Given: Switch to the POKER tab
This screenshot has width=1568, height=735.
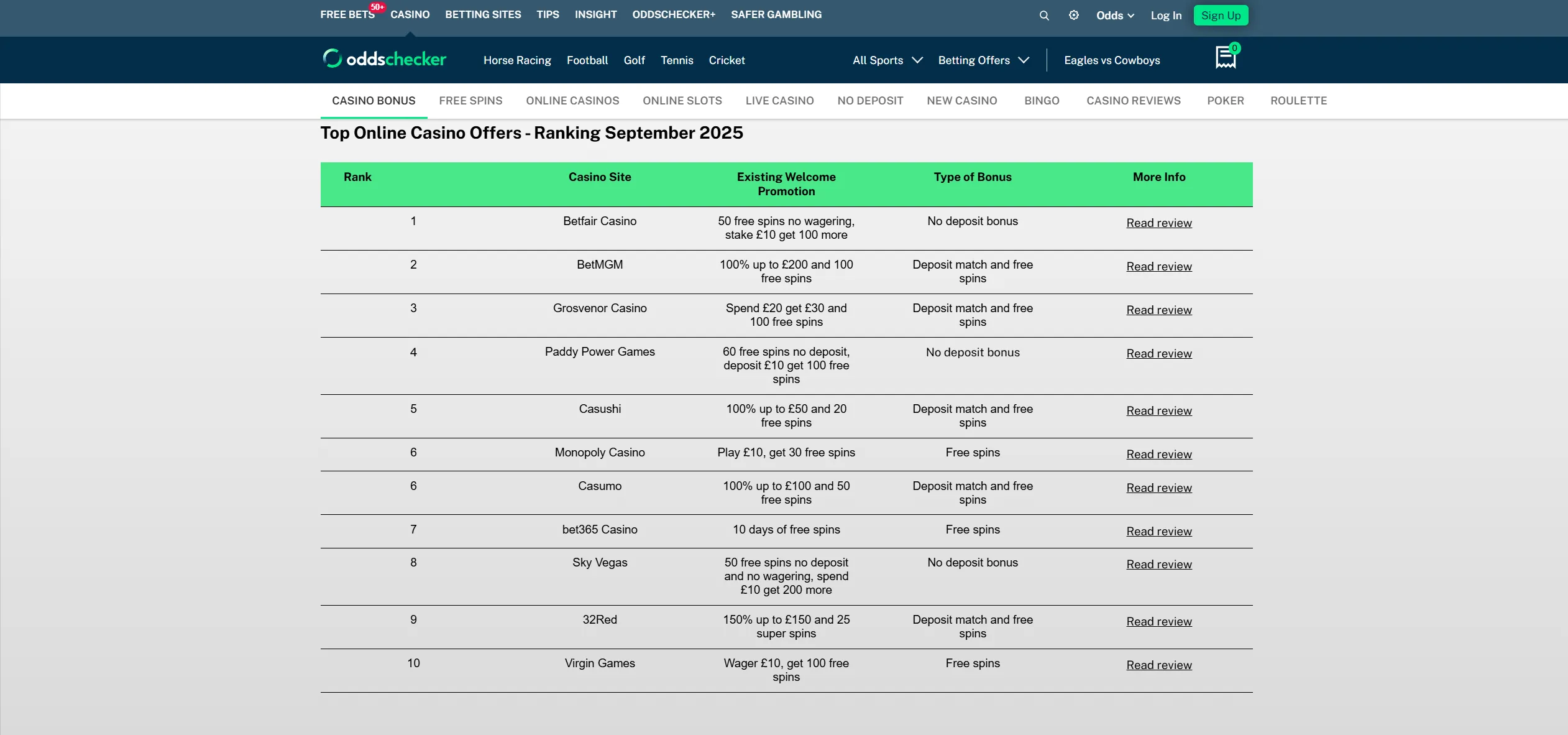Looking at the screenshot, I should click(x=1226, y=101).
